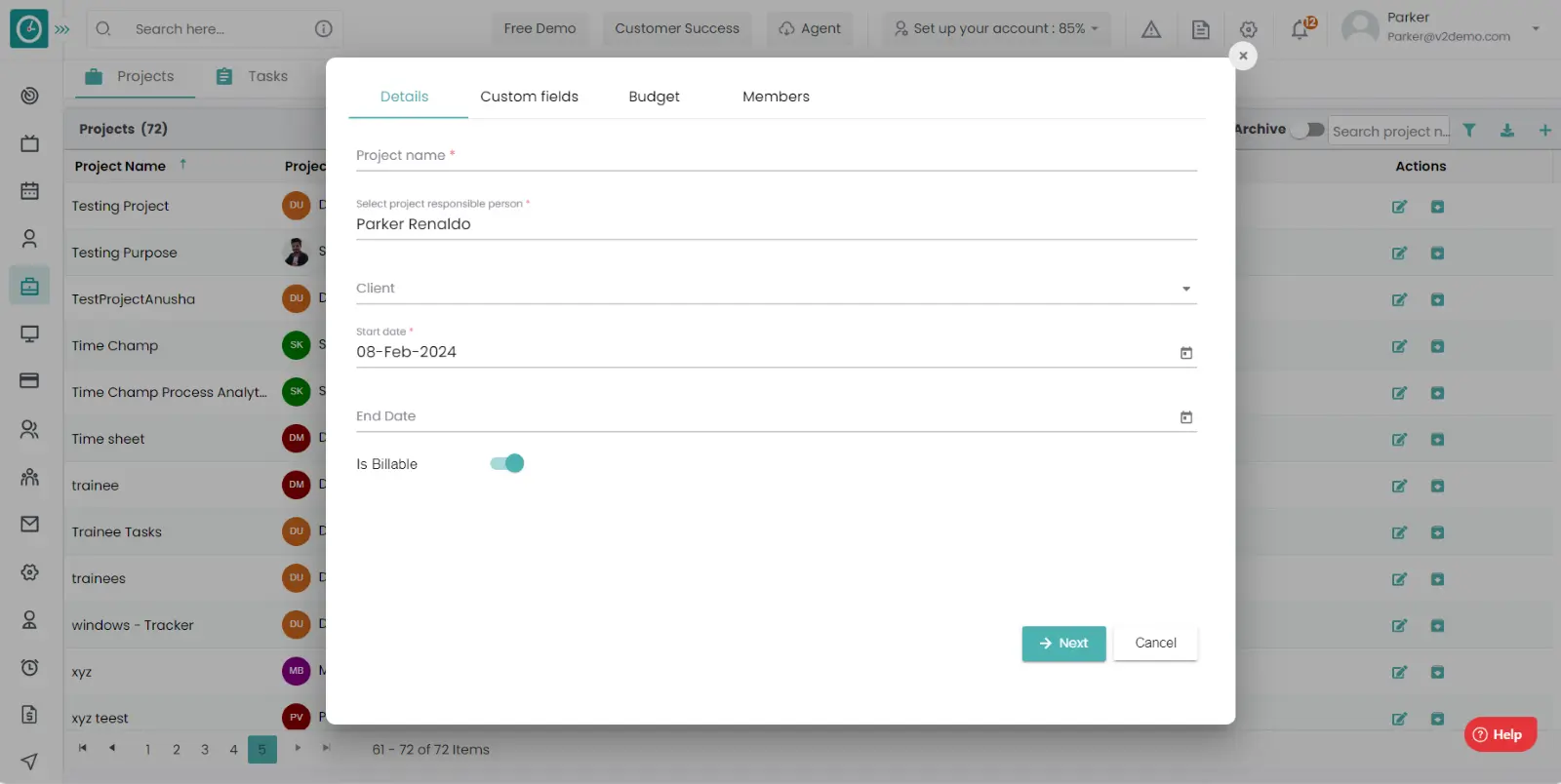1561x784 pixels.
Task: Open the dashboard target icon in sidebar
Action: point(29,96)
